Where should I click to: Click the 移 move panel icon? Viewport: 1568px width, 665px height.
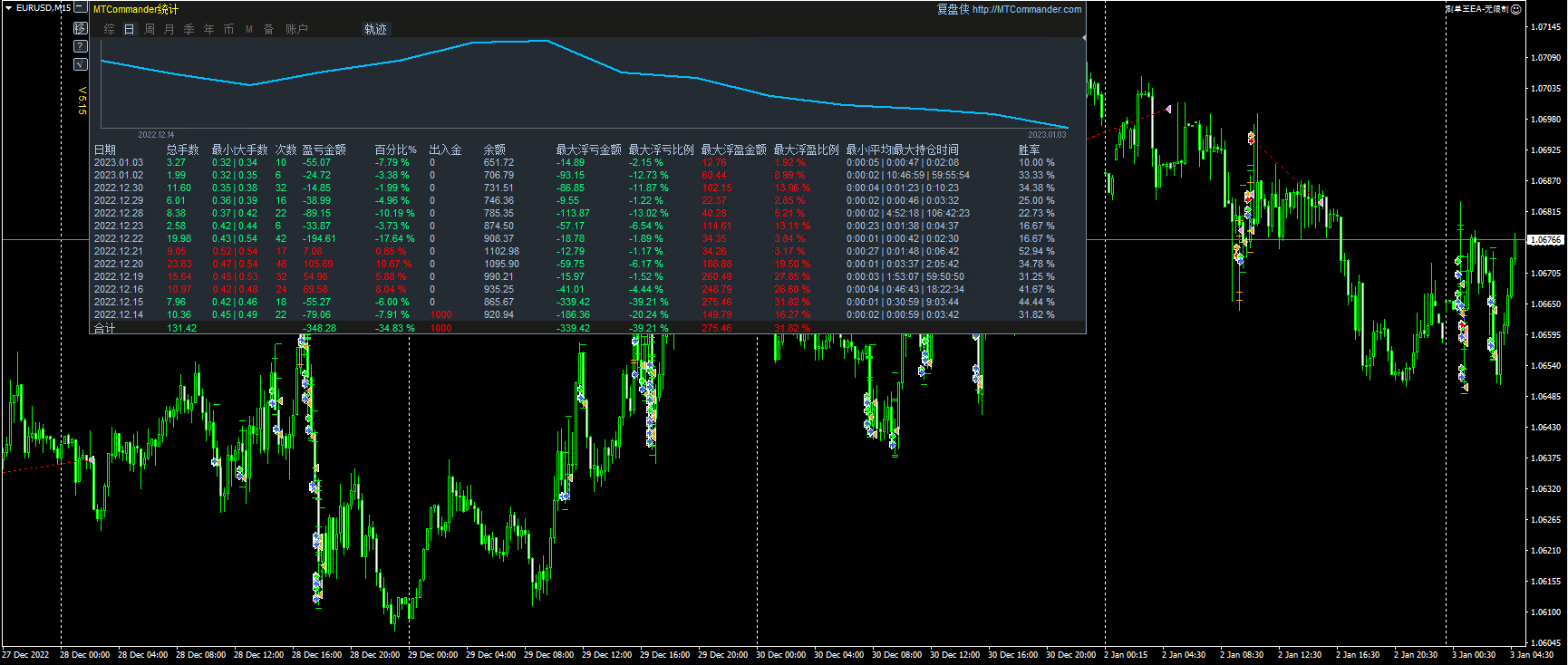pyautogui.click(x=80, y=28)
